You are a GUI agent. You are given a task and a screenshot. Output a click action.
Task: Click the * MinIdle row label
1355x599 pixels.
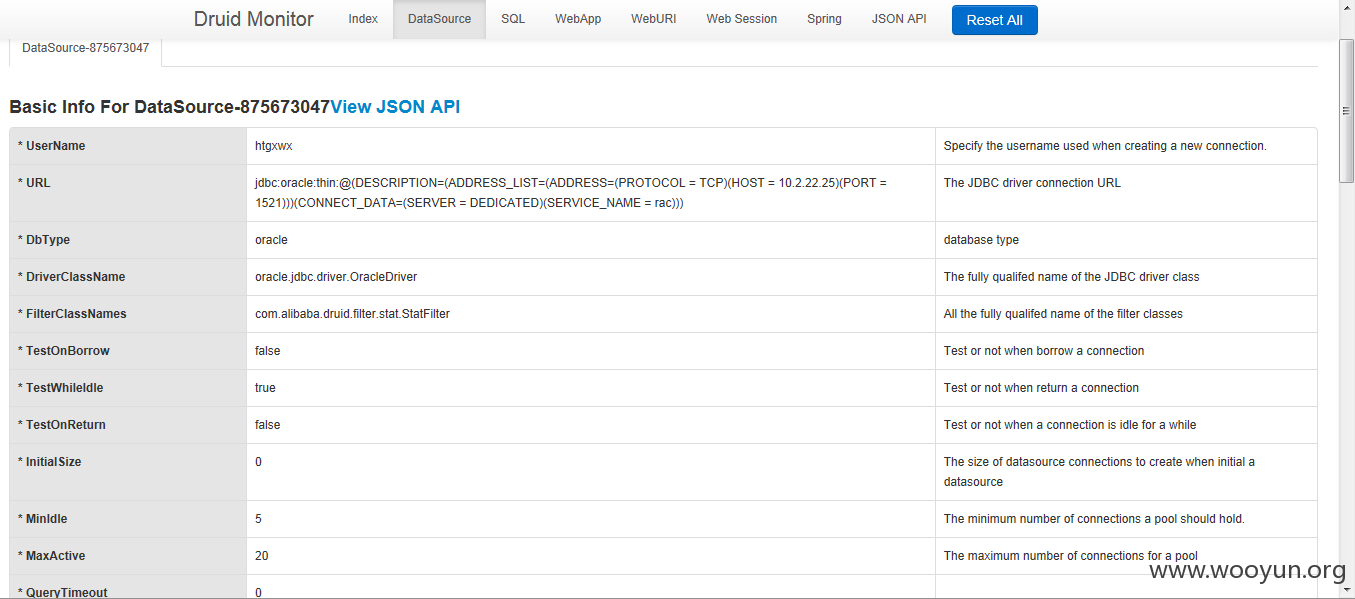tap(43, 519)
